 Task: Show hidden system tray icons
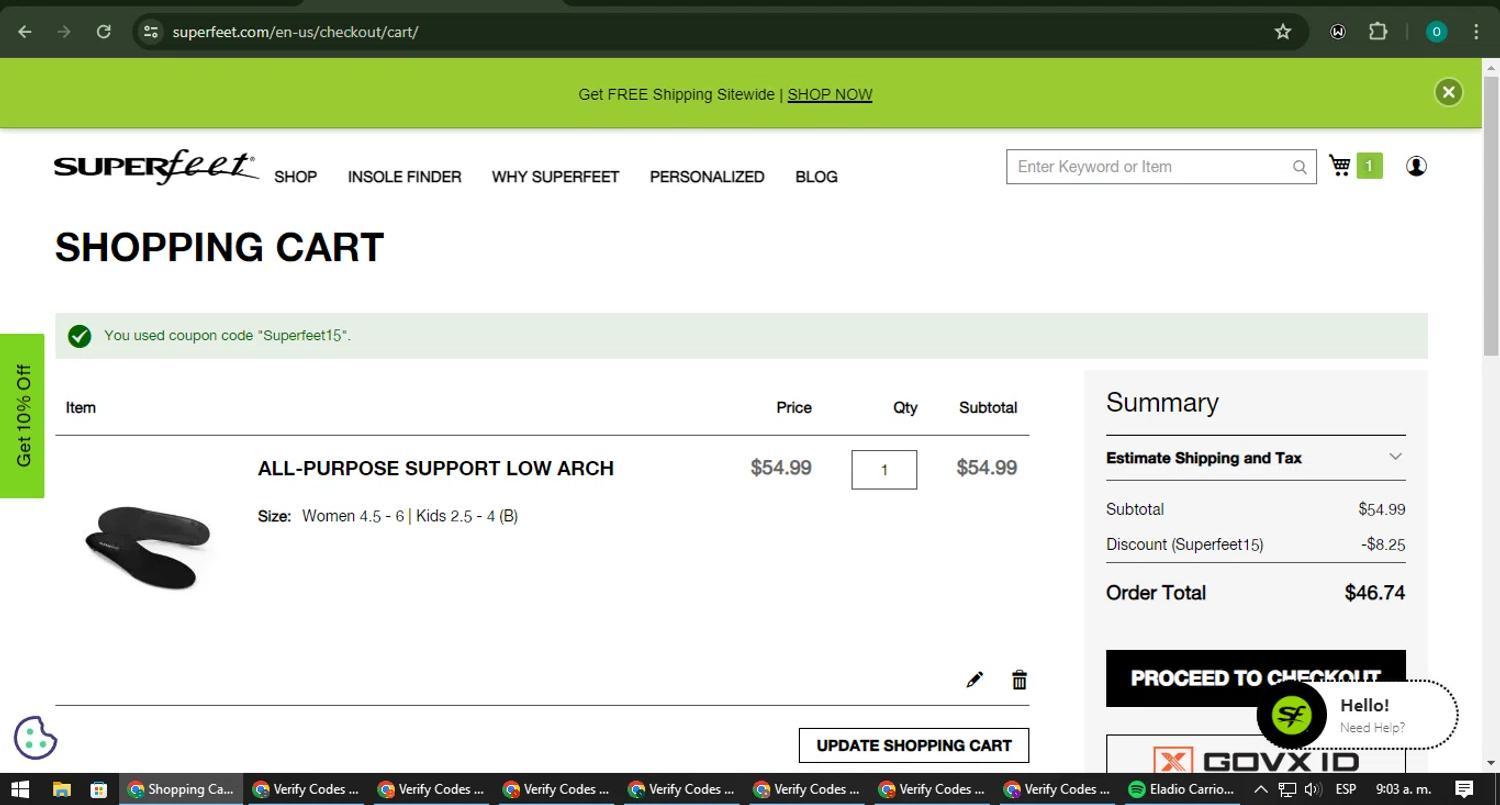pyautogui.click(x=1261, y=789)
